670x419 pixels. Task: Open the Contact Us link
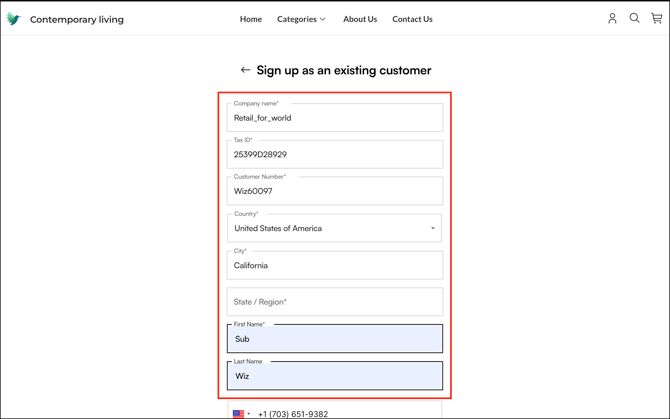(x=412, y=19)
